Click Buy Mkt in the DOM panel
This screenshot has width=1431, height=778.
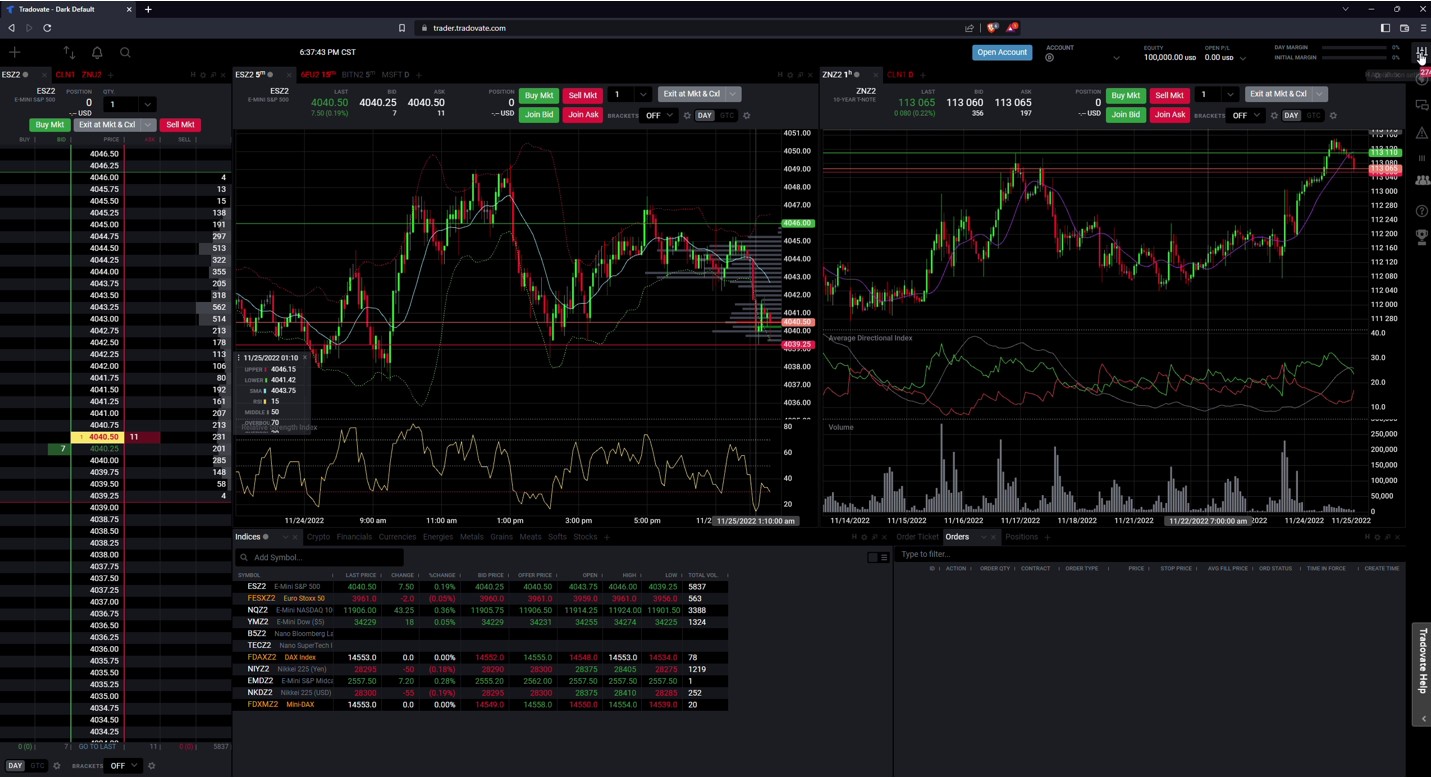tap(49, 125)
